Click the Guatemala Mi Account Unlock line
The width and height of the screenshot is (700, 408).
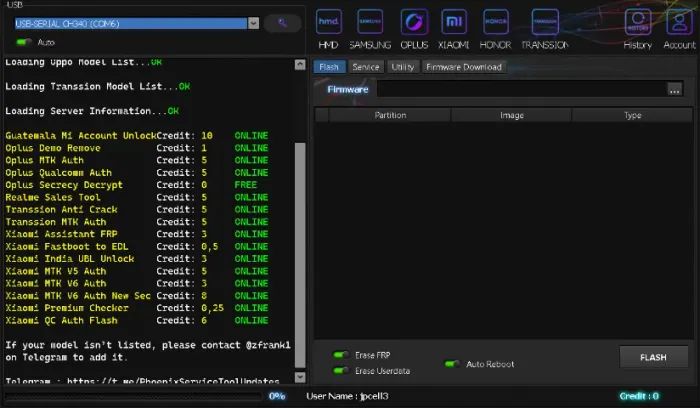tap(137, 135)
